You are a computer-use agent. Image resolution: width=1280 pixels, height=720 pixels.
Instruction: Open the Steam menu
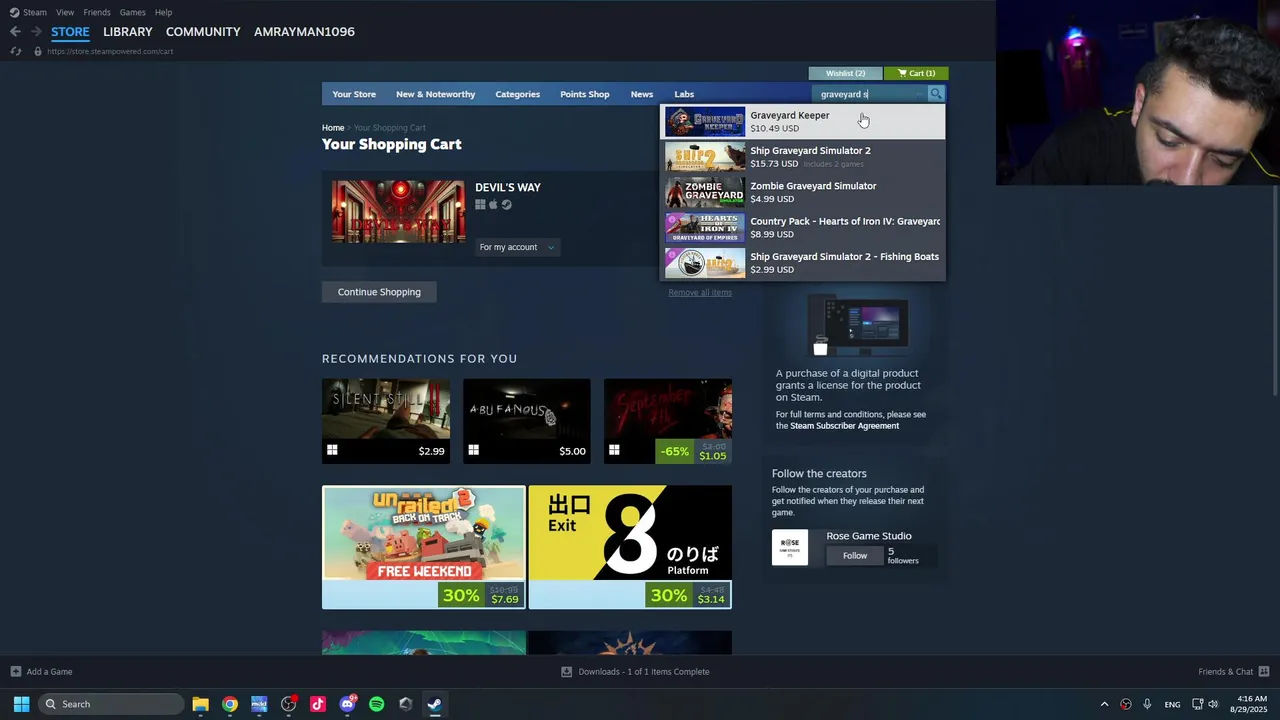(35, 12)
